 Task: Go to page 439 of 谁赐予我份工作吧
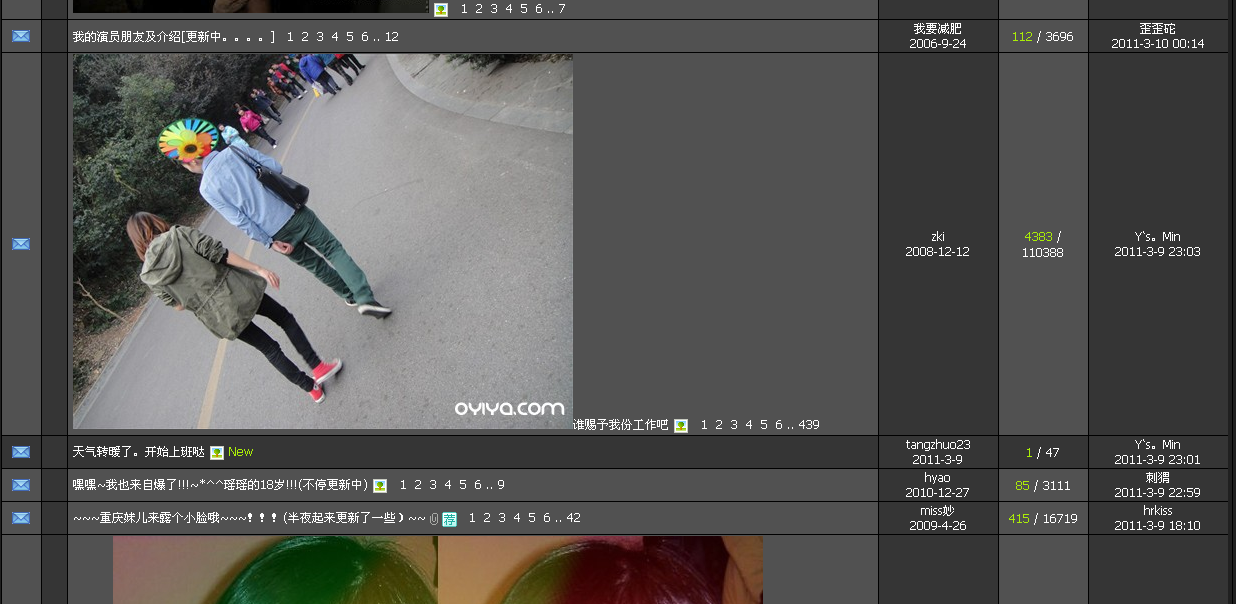(809, 425)
